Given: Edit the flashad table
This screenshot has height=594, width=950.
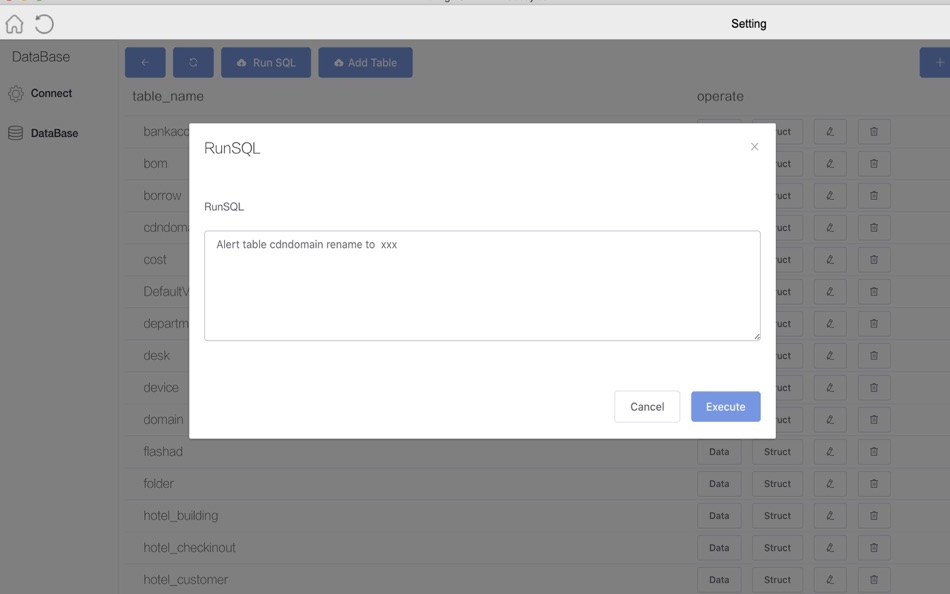Looking at the screenshot, I should (x=830, y=452).
